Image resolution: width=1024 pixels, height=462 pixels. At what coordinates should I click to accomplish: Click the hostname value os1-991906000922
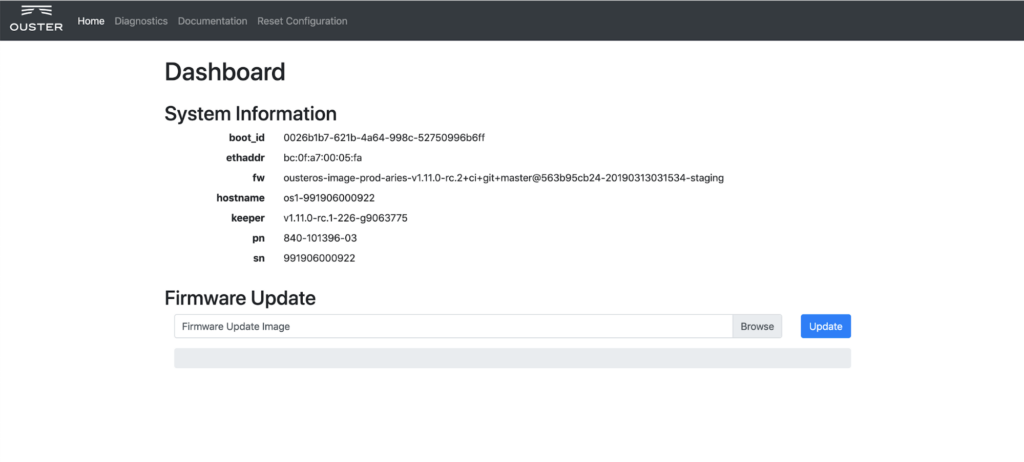pos(329,198)
